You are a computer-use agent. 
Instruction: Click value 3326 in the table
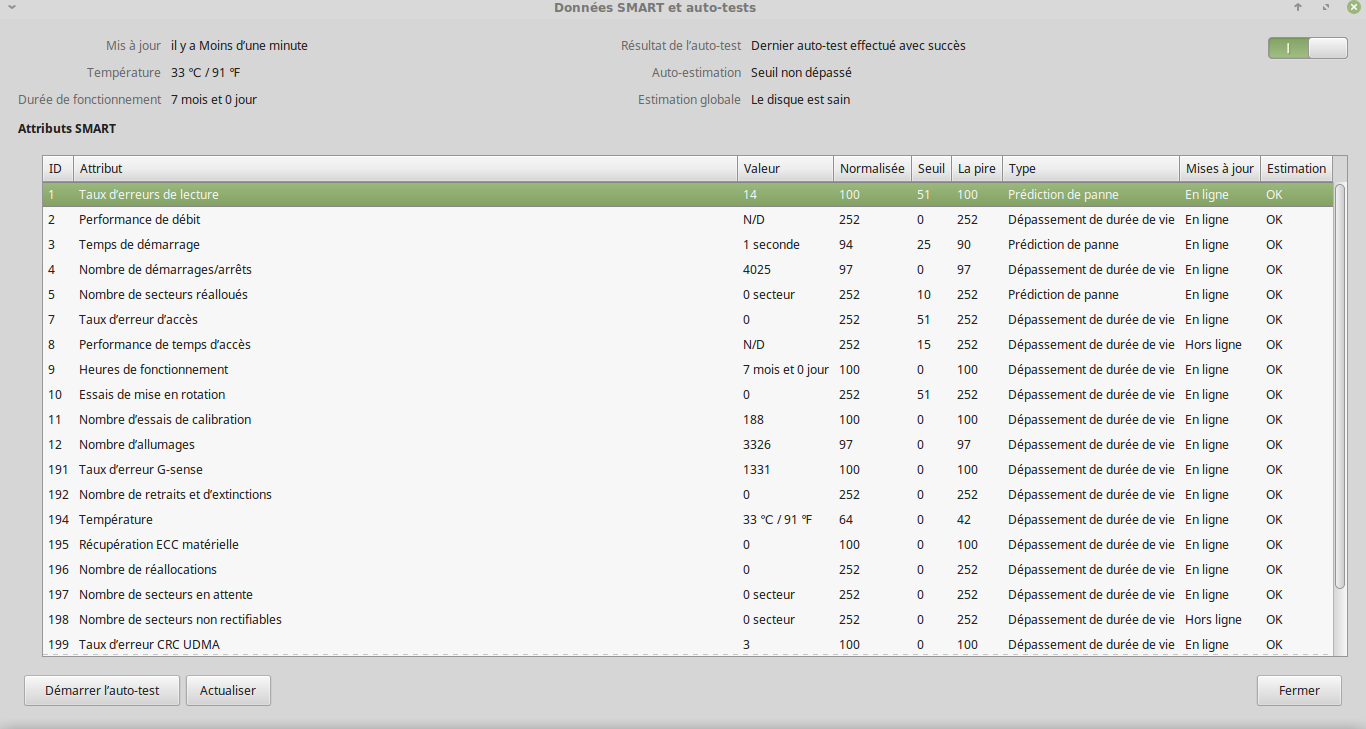click(x=757, y=444)
